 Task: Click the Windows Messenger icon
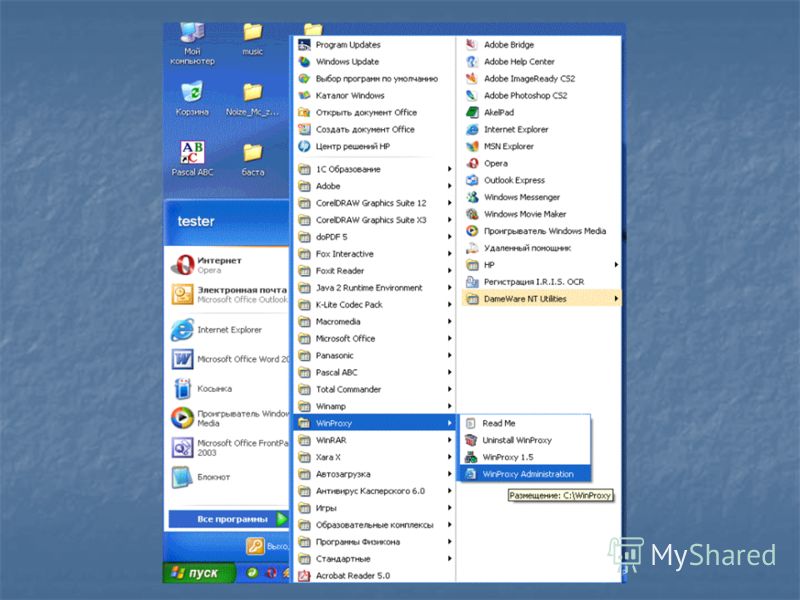(x=472, y=197)
